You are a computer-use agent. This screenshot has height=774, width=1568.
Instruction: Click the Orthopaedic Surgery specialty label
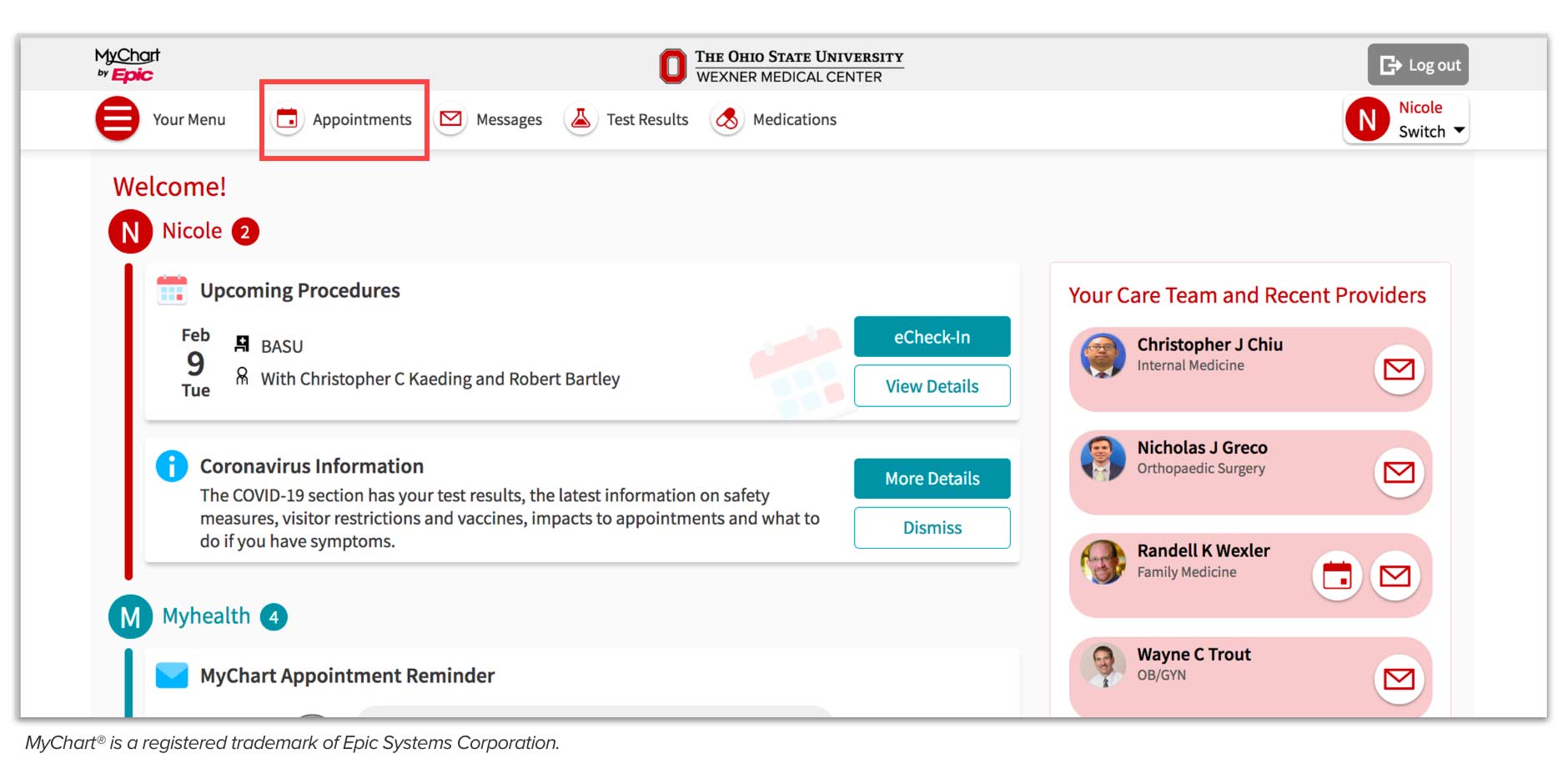[1200, 469]
